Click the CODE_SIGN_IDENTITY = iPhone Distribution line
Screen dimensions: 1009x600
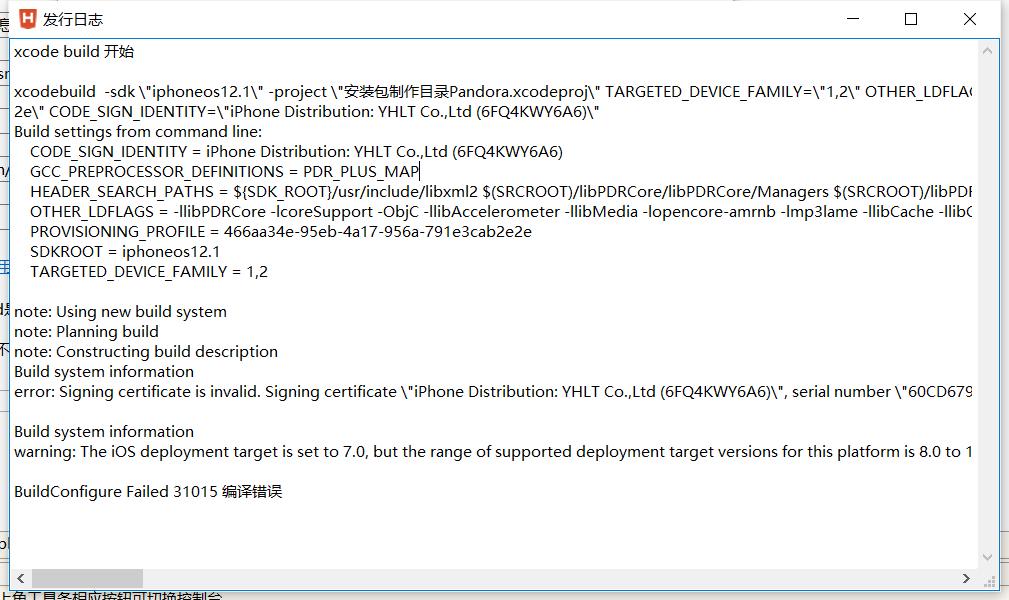pyautogui.click(x=297, y=152)
